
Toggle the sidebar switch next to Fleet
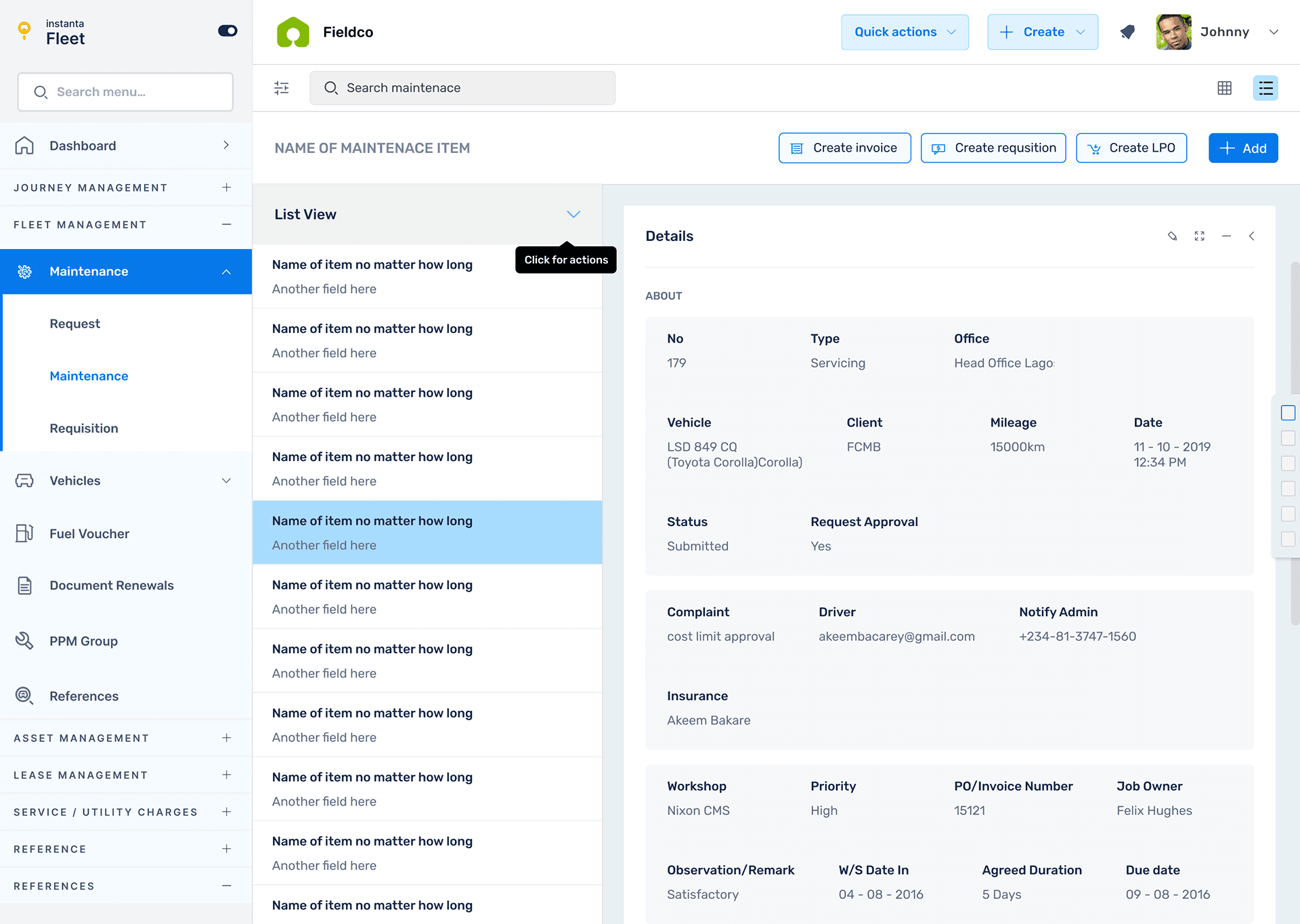point(227,30)
